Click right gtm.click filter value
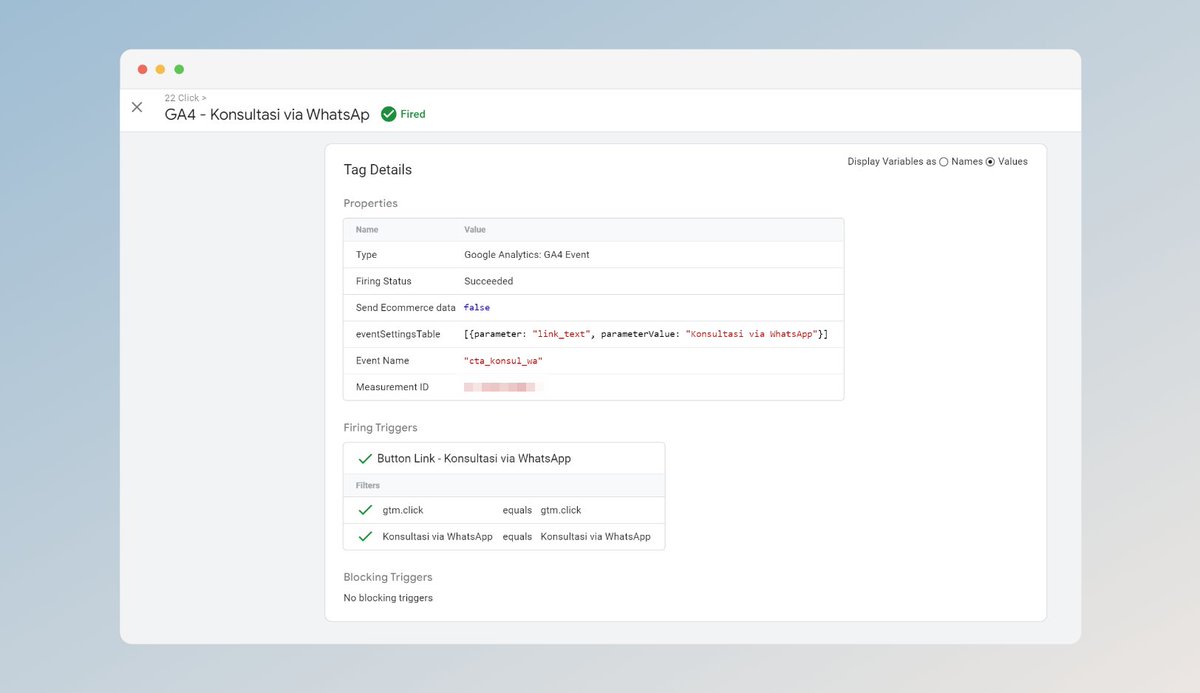 561,510
